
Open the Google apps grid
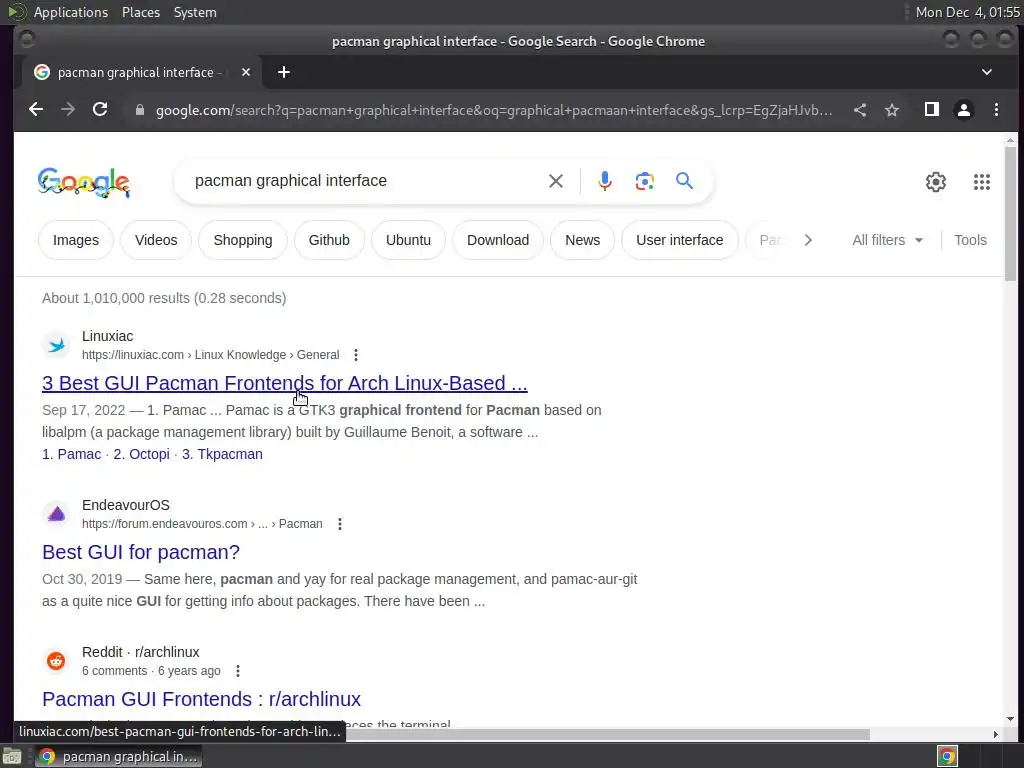(x=982, y=182)
